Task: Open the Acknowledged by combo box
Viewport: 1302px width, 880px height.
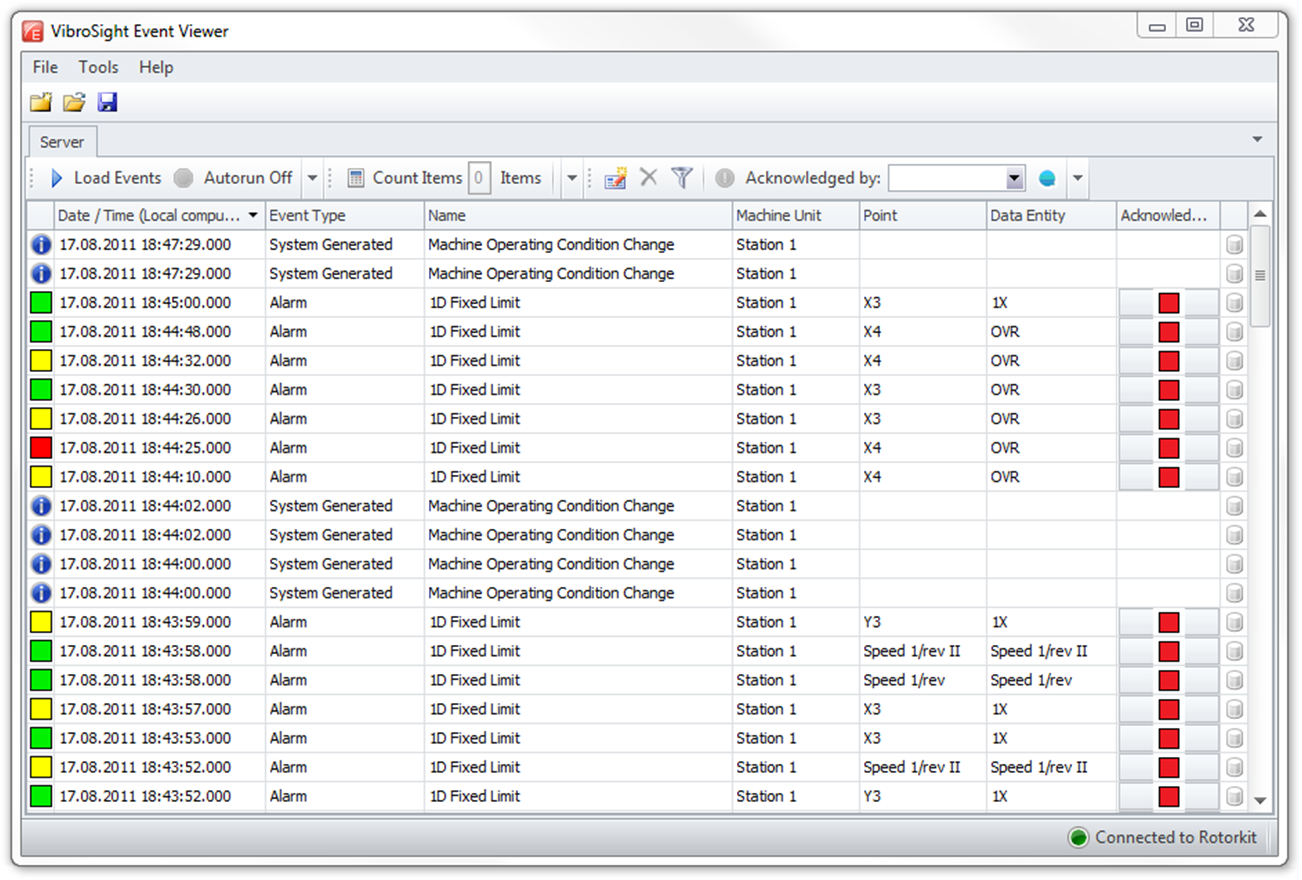Action: (x=1015, y=179)
